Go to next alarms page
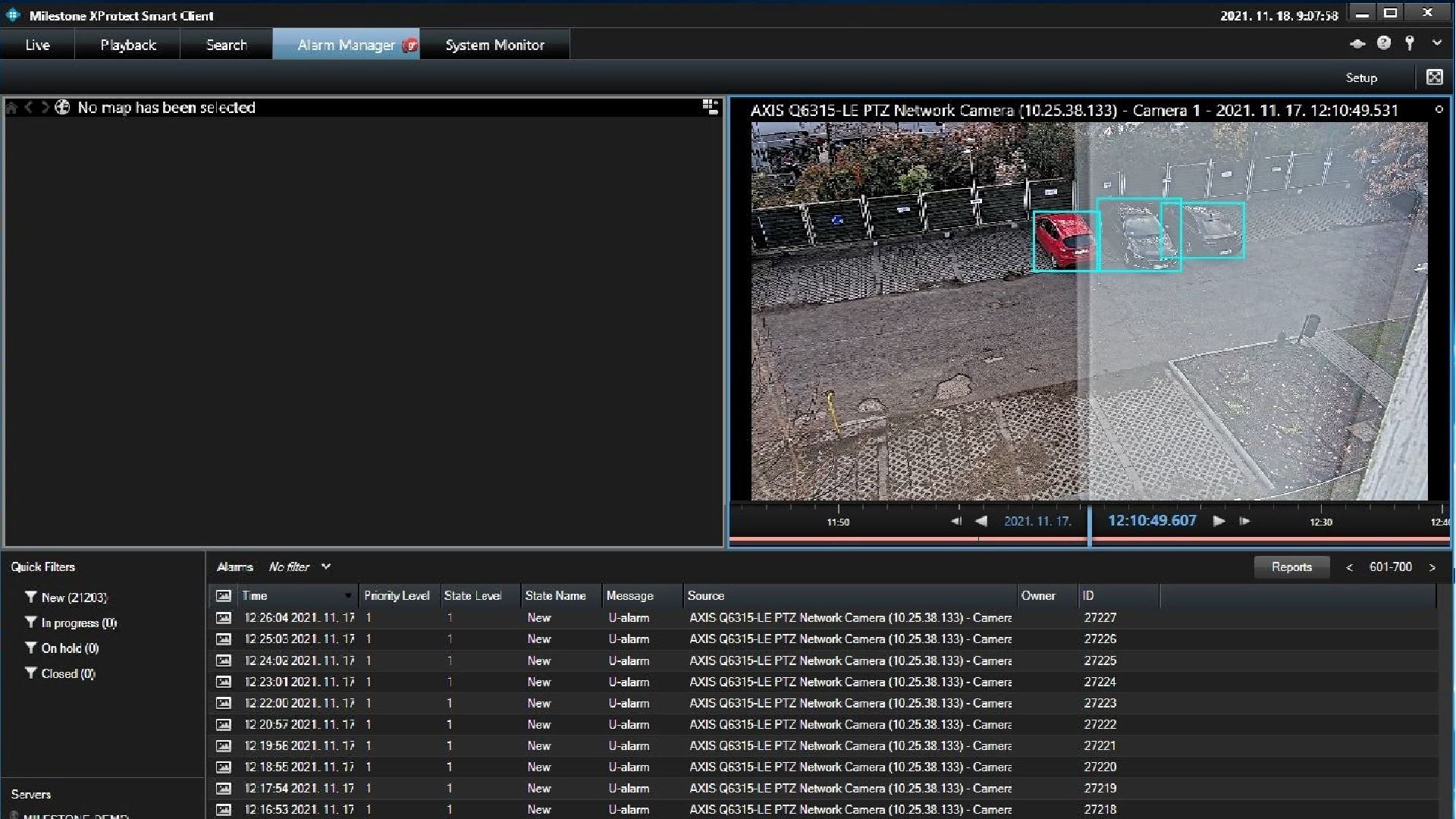The image size is (1456, 819). 1432,567
